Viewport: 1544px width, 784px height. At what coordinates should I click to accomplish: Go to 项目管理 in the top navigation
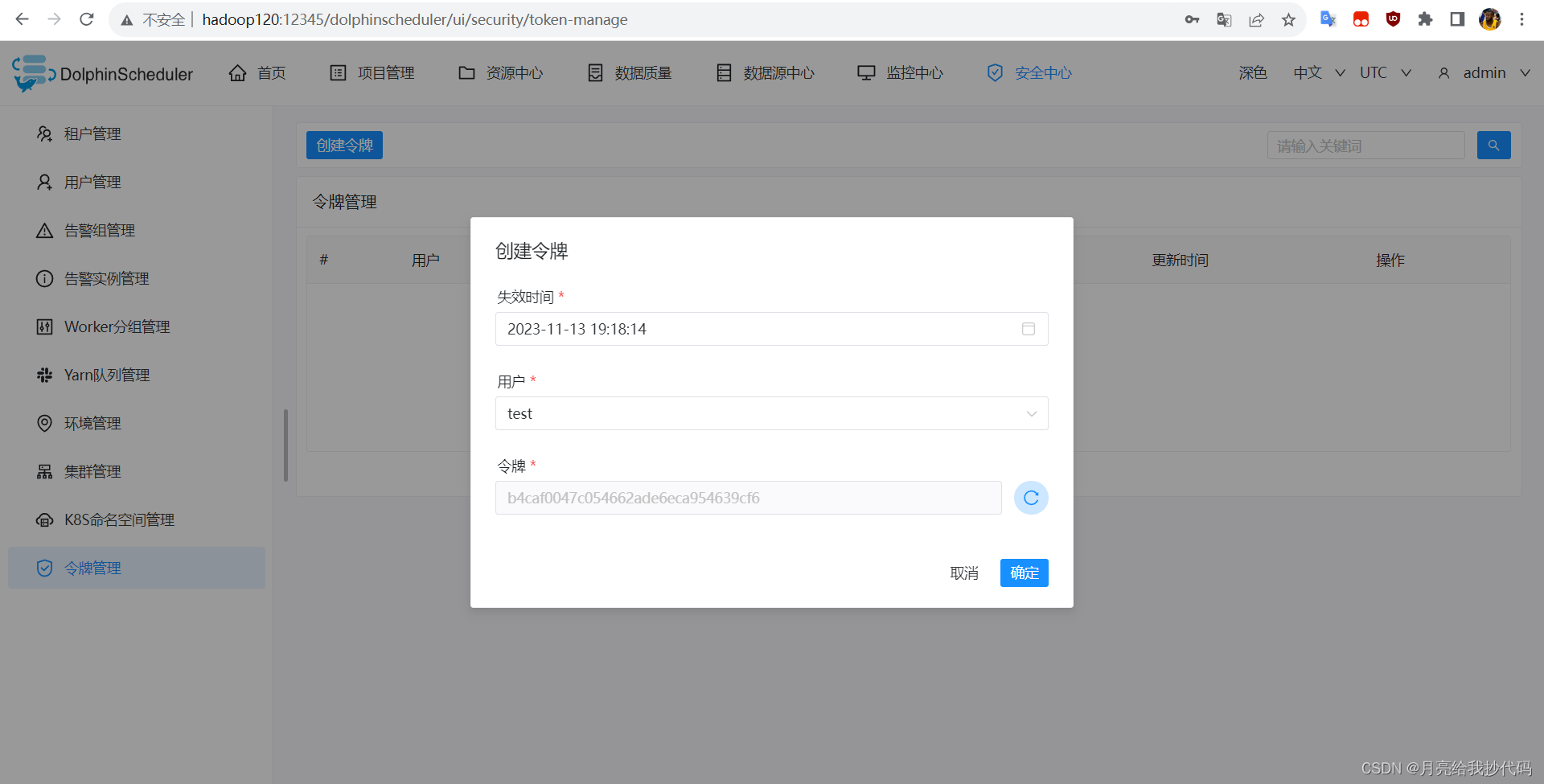(x=372, y=73)
